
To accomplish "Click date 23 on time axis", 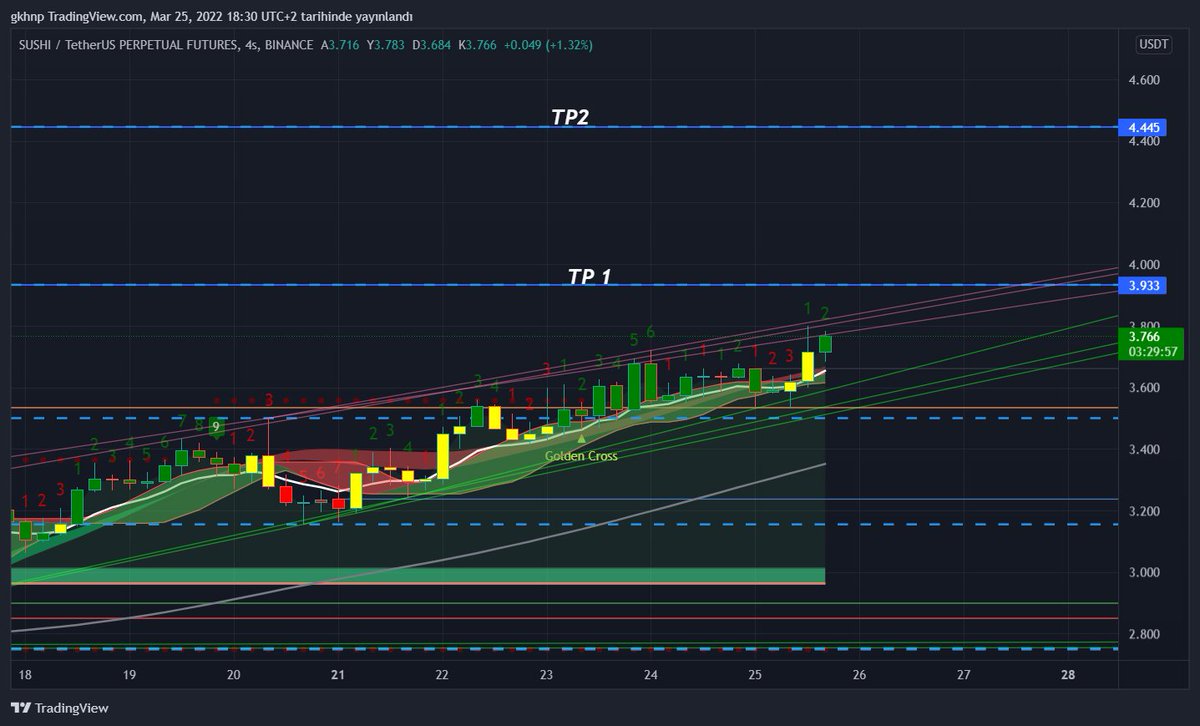I will [x=546, y=675].
